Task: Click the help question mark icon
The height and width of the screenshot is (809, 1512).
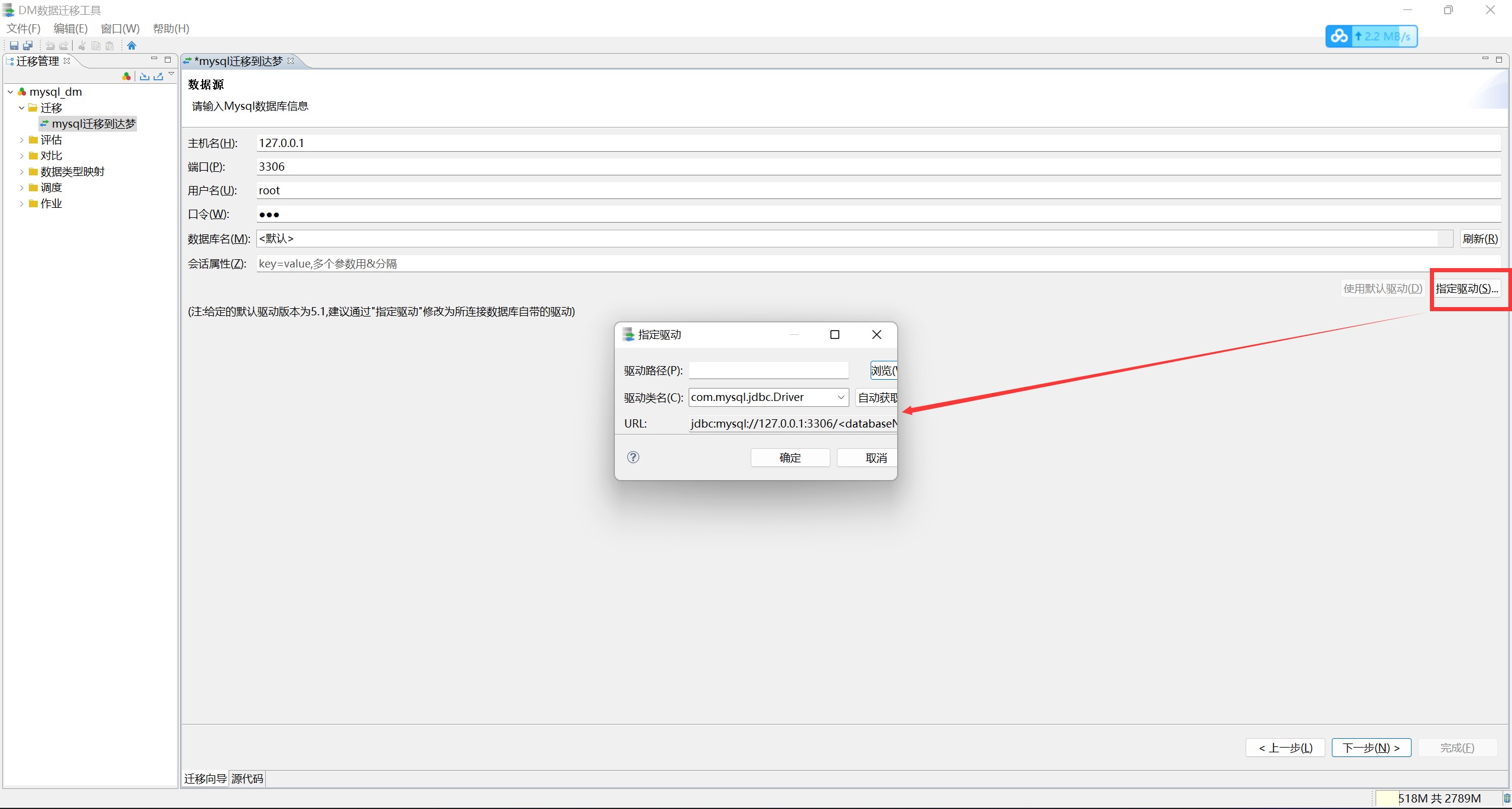Action: 633,457
